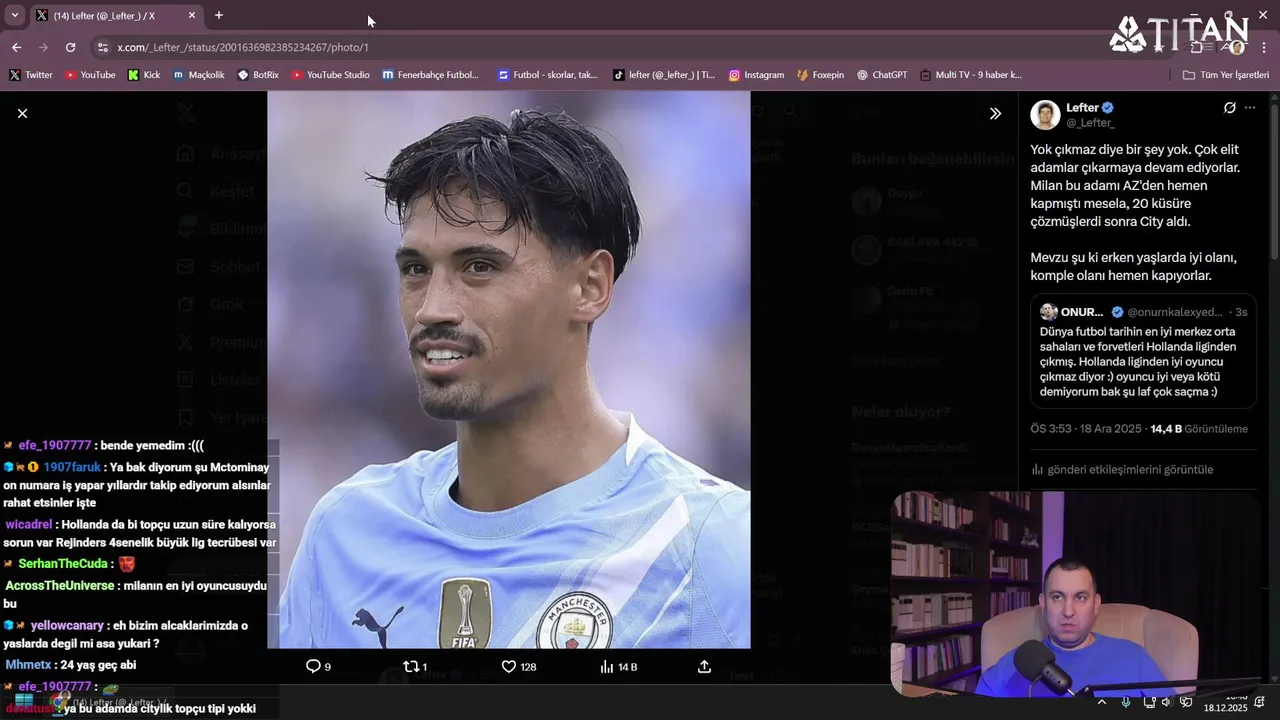Screen dimensions: 1280x720
Task: Expand the 'Tüm Yer İşaretleri' bookmarks folder
Action: coord(1225,75)
